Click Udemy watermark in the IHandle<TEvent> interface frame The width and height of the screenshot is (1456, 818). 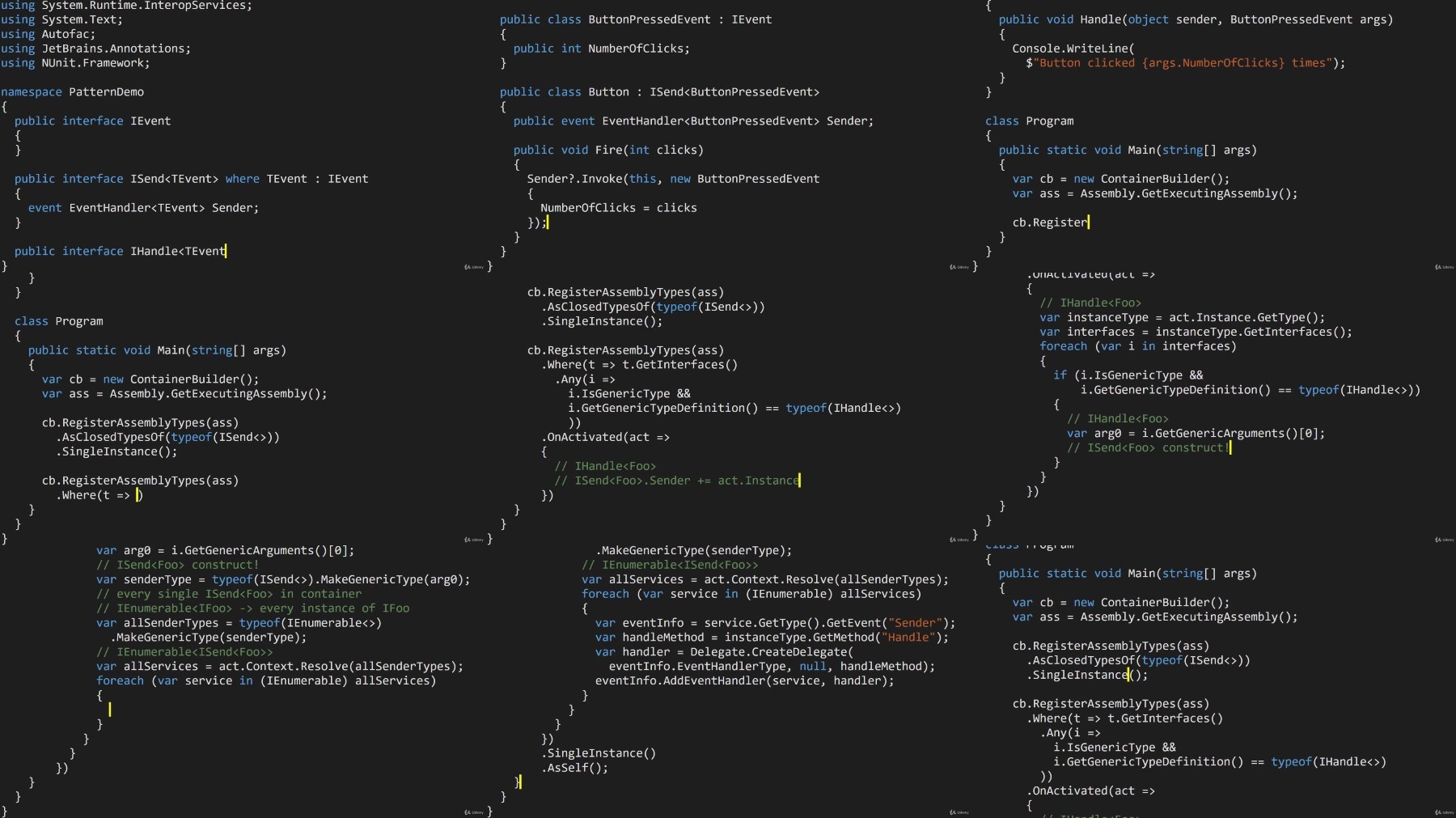click(x=474, y=267)
